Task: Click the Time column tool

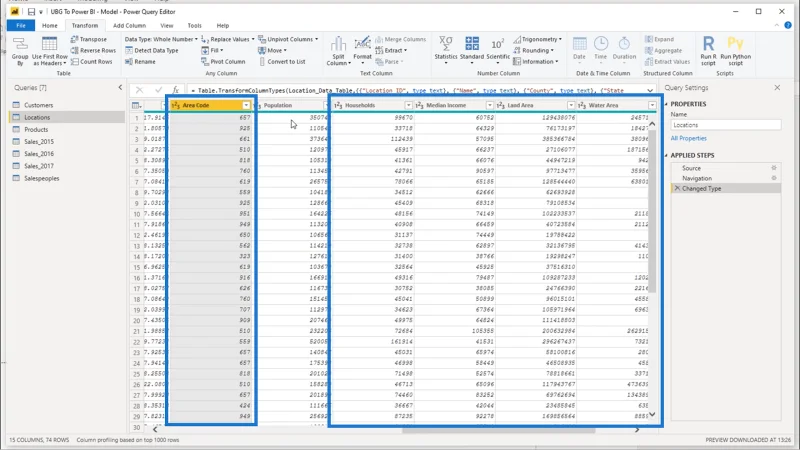Action: coord(601,49)
